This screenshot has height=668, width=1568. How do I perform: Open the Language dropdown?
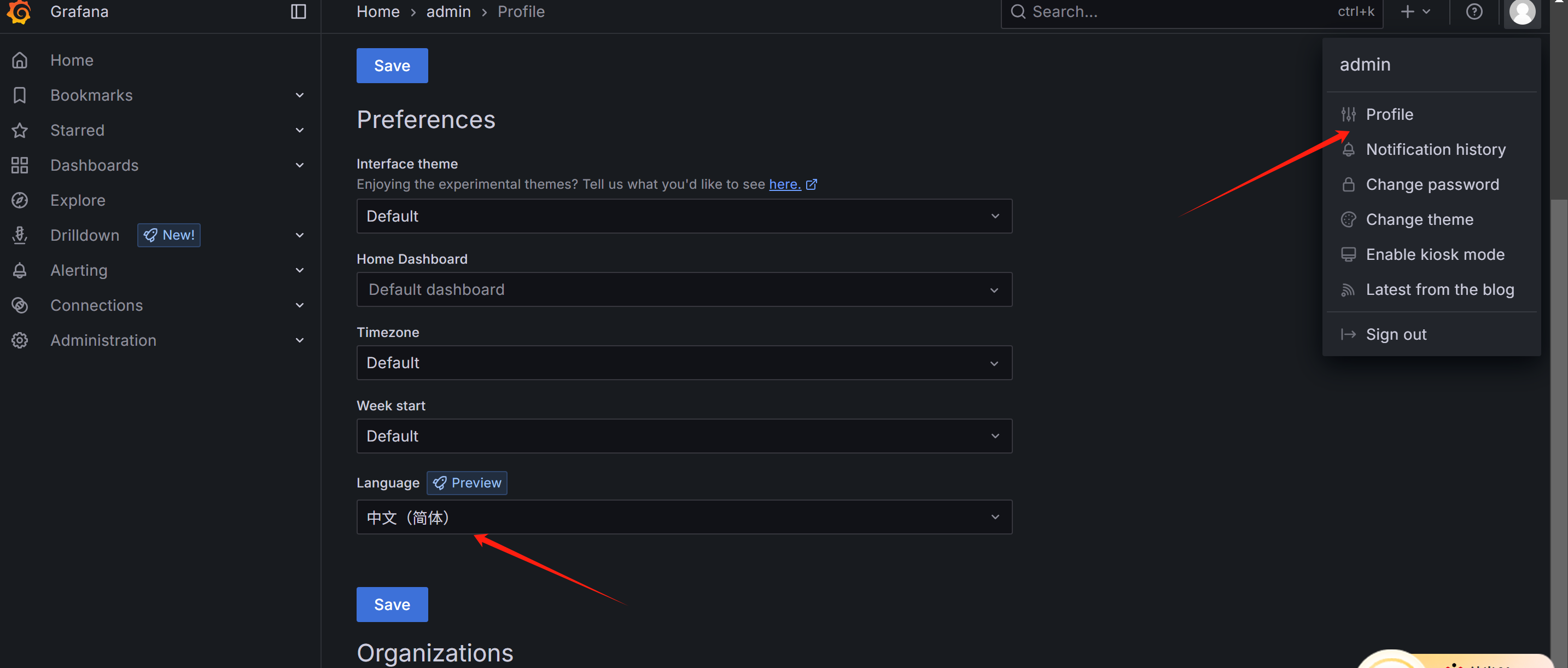tap(684, 517)
